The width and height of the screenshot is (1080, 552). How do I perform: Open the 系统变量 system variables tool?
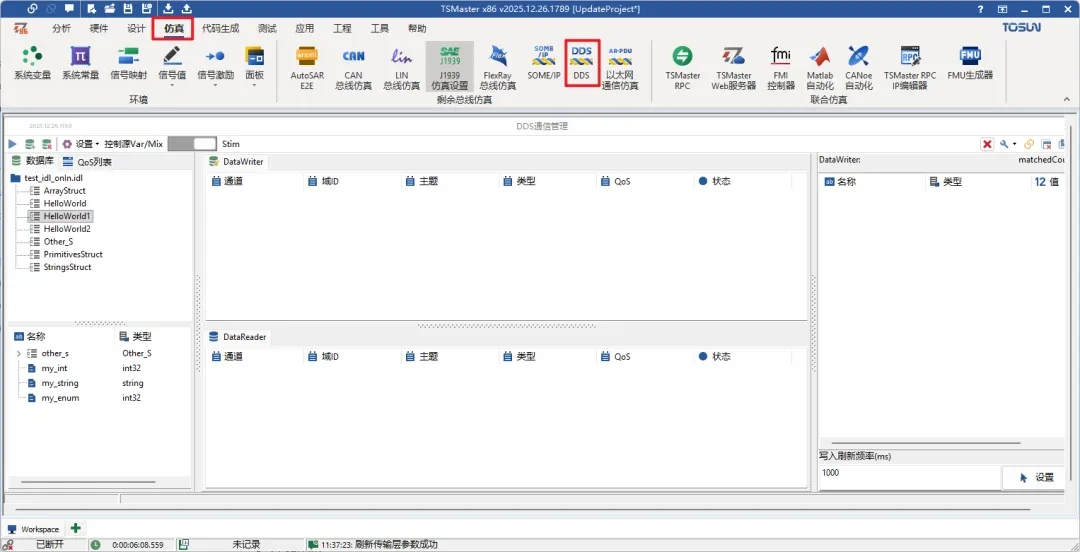pos(32,63)
